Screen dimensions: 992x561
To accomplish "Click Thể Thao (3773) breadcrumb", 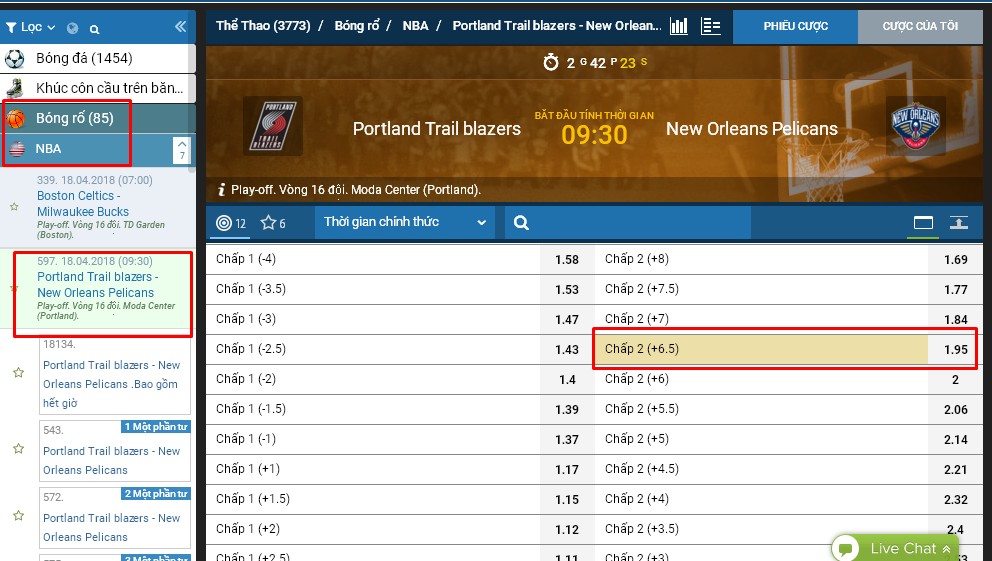I will [x=263, y=26].
